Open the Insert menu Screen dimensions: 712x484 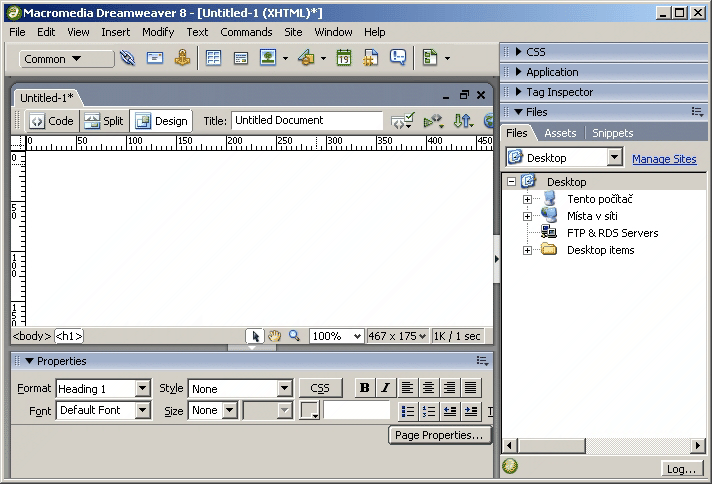coord(115,32)
